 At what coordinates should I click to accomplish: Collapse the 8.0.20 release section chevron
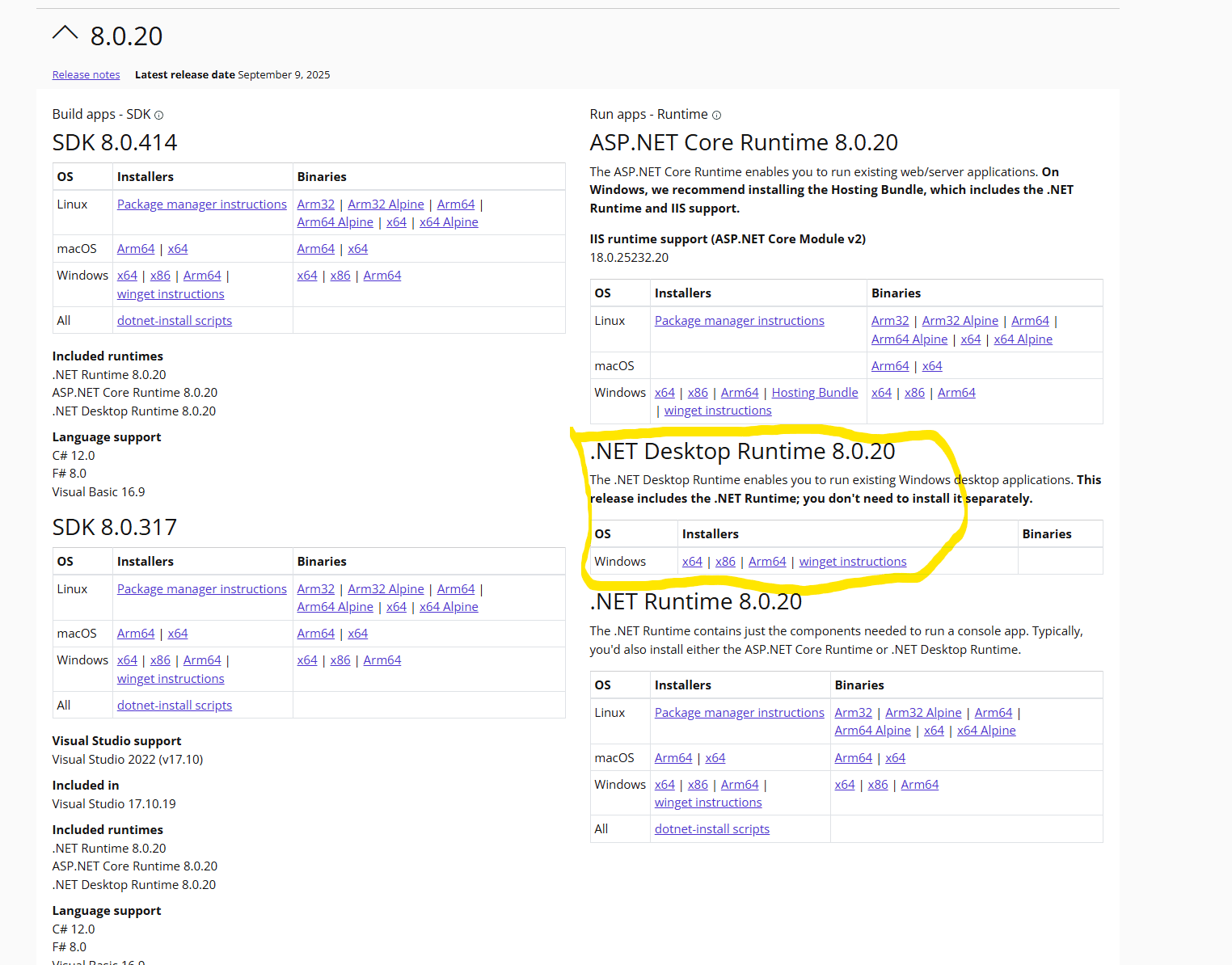[x=65, y=34]
